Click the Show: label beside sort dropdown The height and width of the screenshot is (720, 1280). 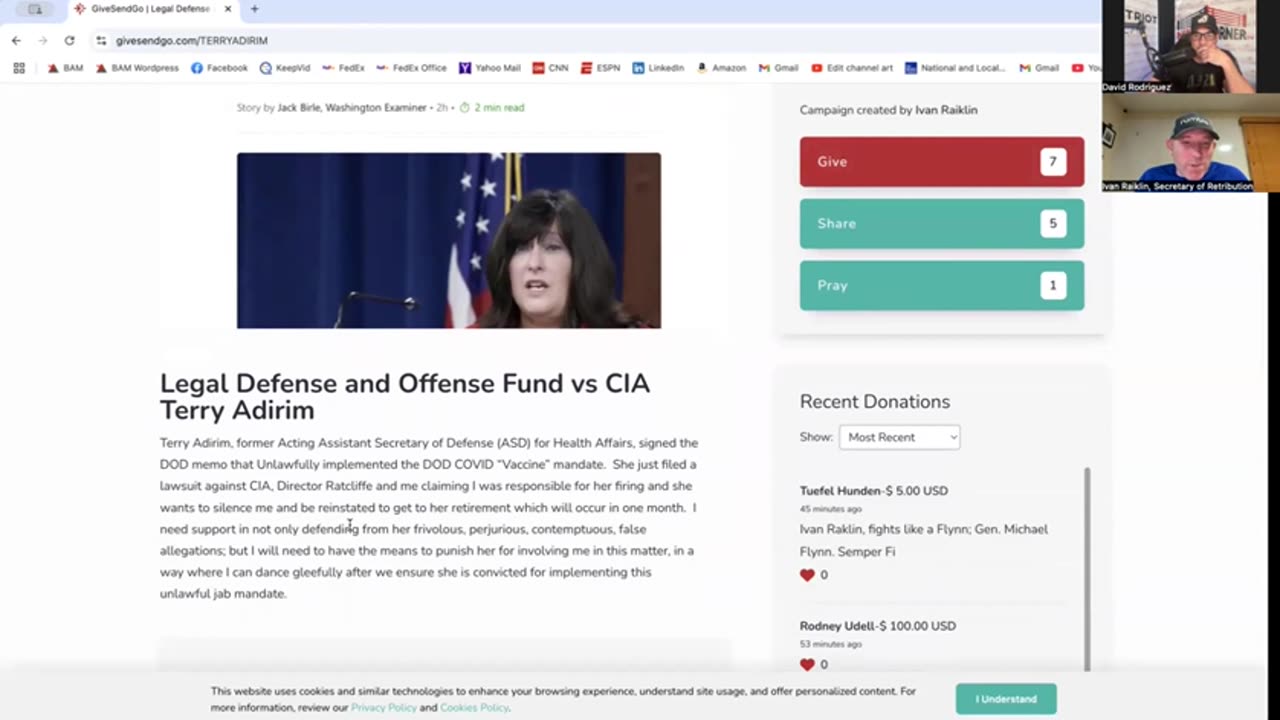click(816, 437)
